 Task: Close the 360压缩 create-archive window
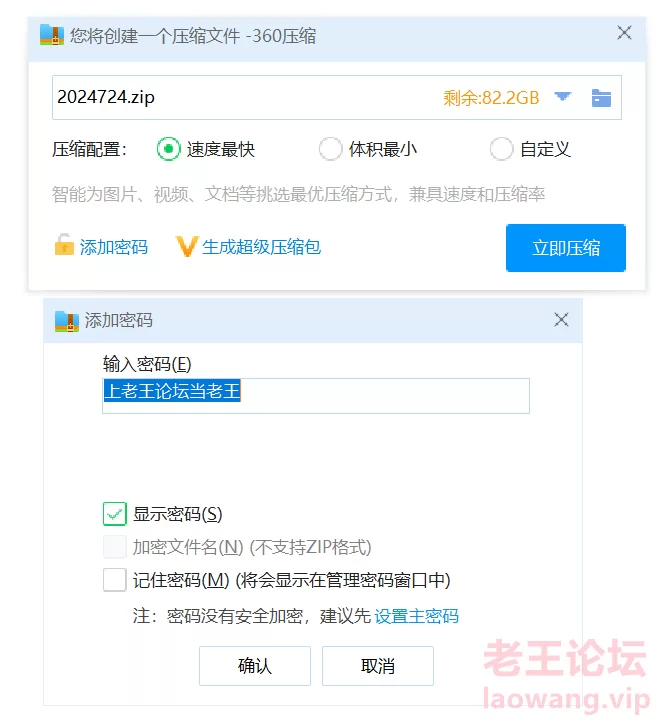(x=624, y=33)
